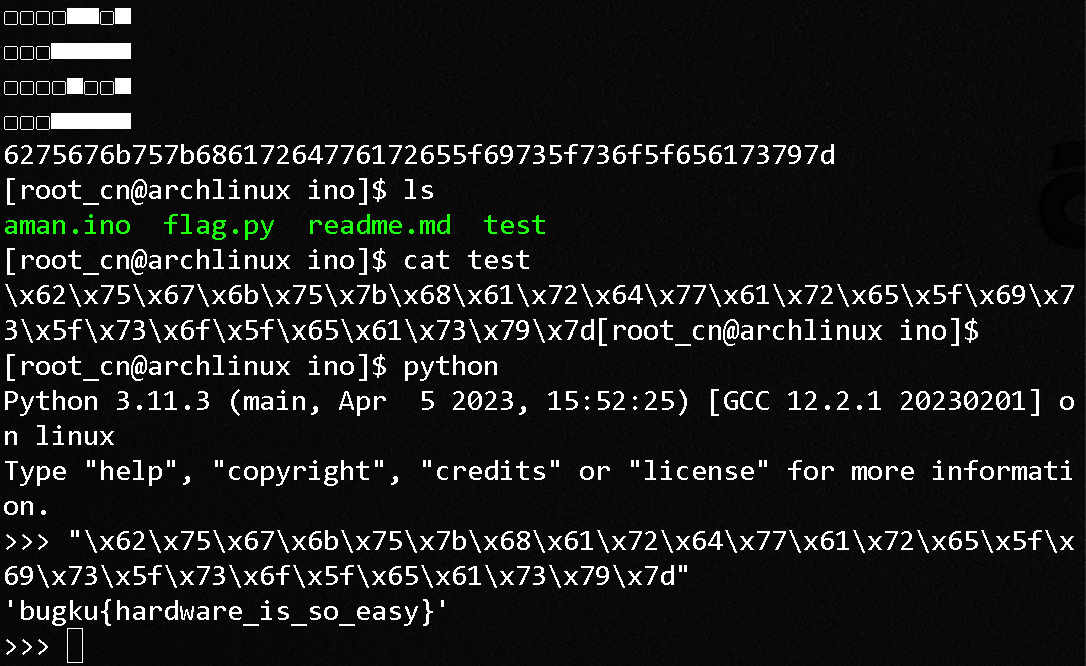
Task: Click the word "credits" in the Python banner
Action: 491,471
